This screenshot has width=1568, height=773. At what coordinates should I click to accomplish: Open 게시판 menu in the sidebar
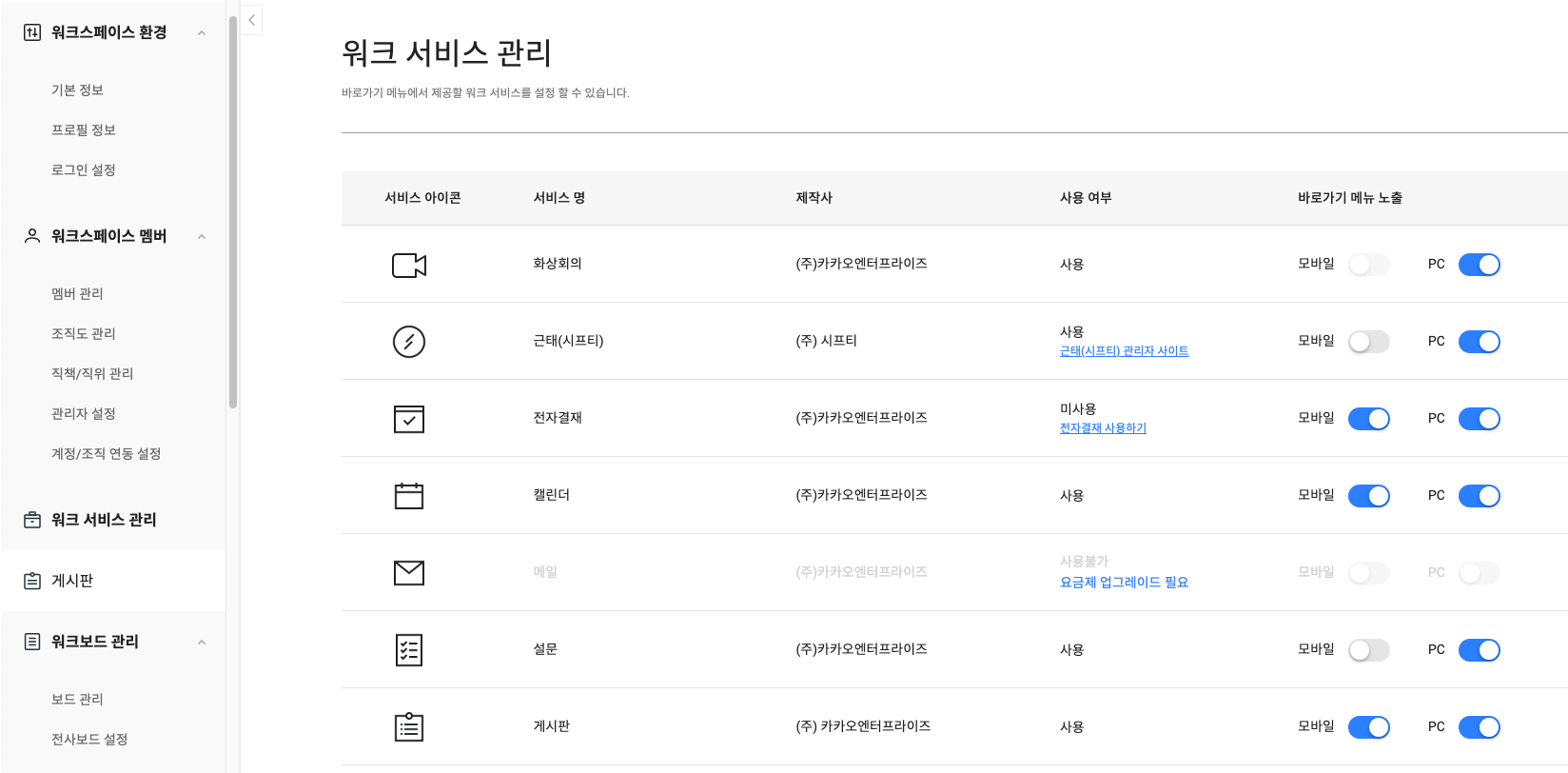72,581
